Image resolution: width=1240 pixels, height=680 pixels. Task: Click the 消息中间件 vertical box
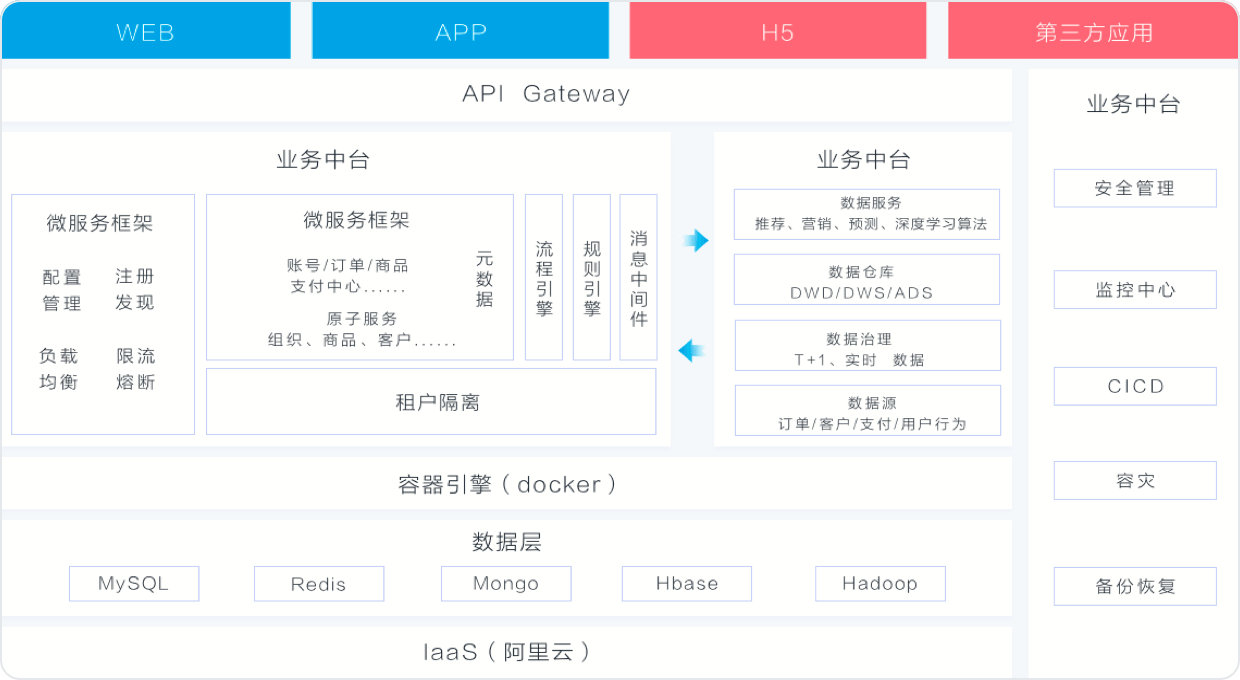point(638,277)
